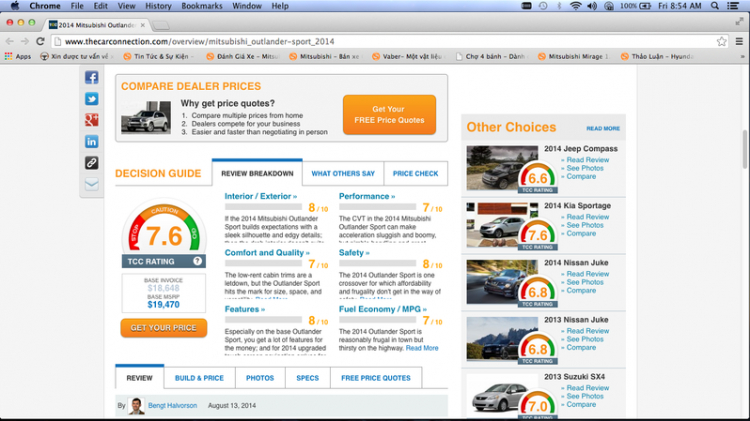This screenshot has height=421, width=750.
Task: Open Safety section link
Action: (354, 253)
